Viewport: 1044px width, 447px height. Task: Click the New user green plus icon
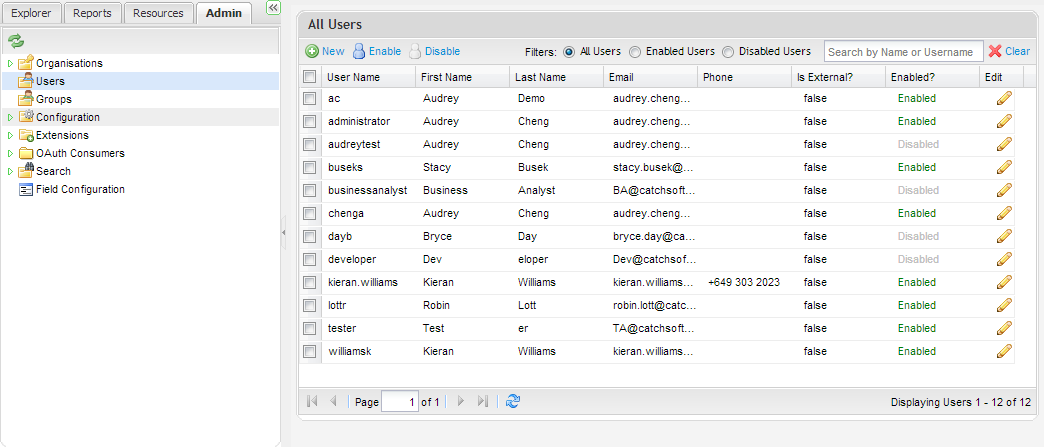[312, 51]
